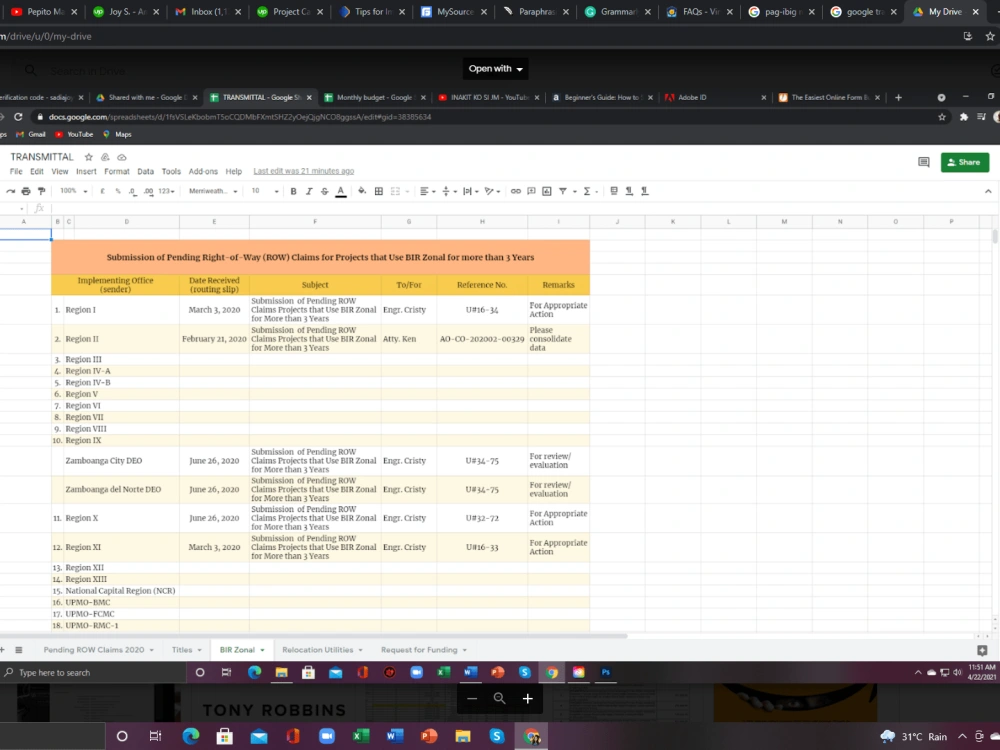Viewport: 1000px width, 750px height.
Task: Expand the Open with dropdown
Action: [x=496, y=69]
